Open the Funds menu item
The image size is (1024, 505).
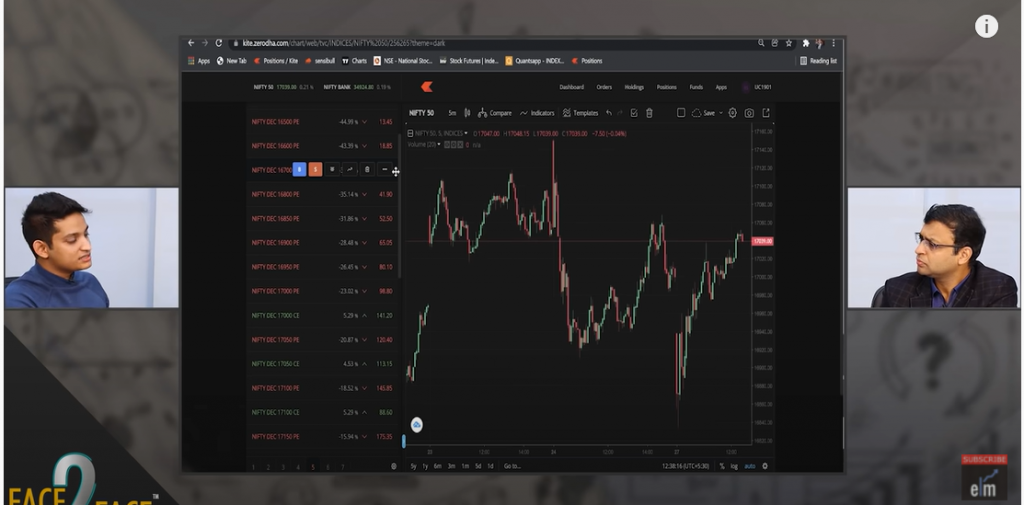click(696, 87)
